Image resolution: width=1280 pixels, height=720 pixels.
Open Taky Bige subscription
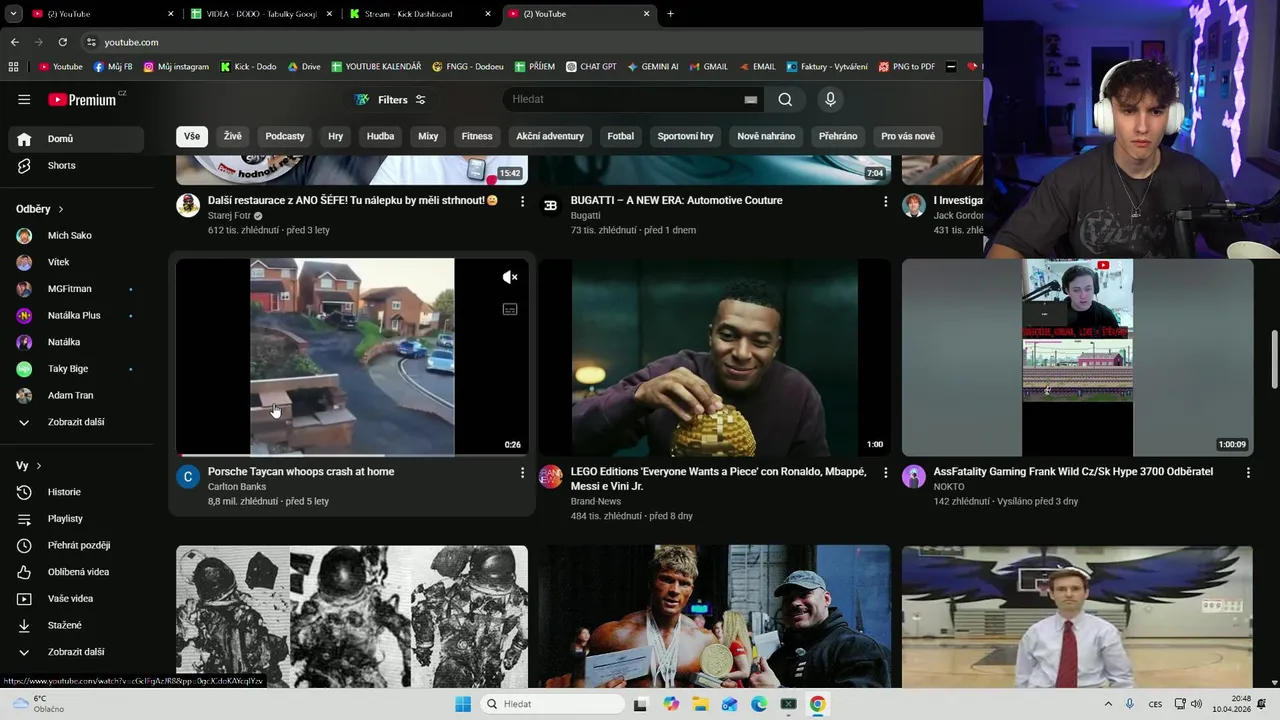click(76, 369)
